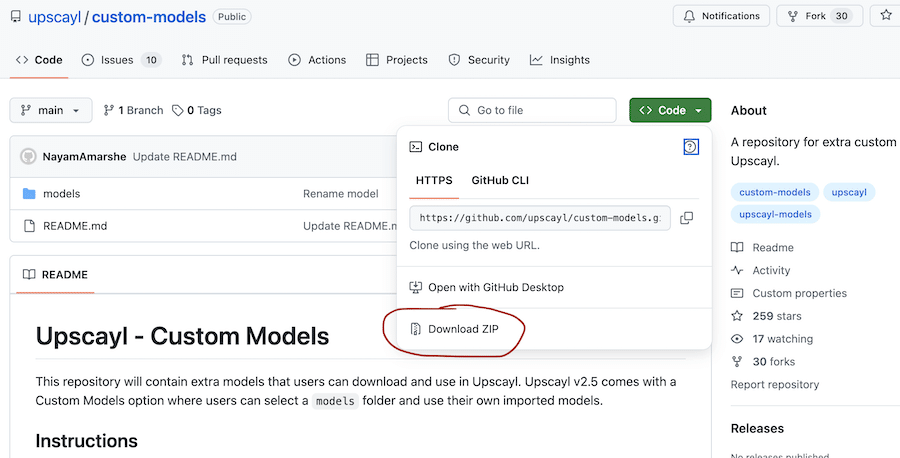Screen dimensions: 900x458
Task: Open the clone help question mark icon
Action: (691, 147)
